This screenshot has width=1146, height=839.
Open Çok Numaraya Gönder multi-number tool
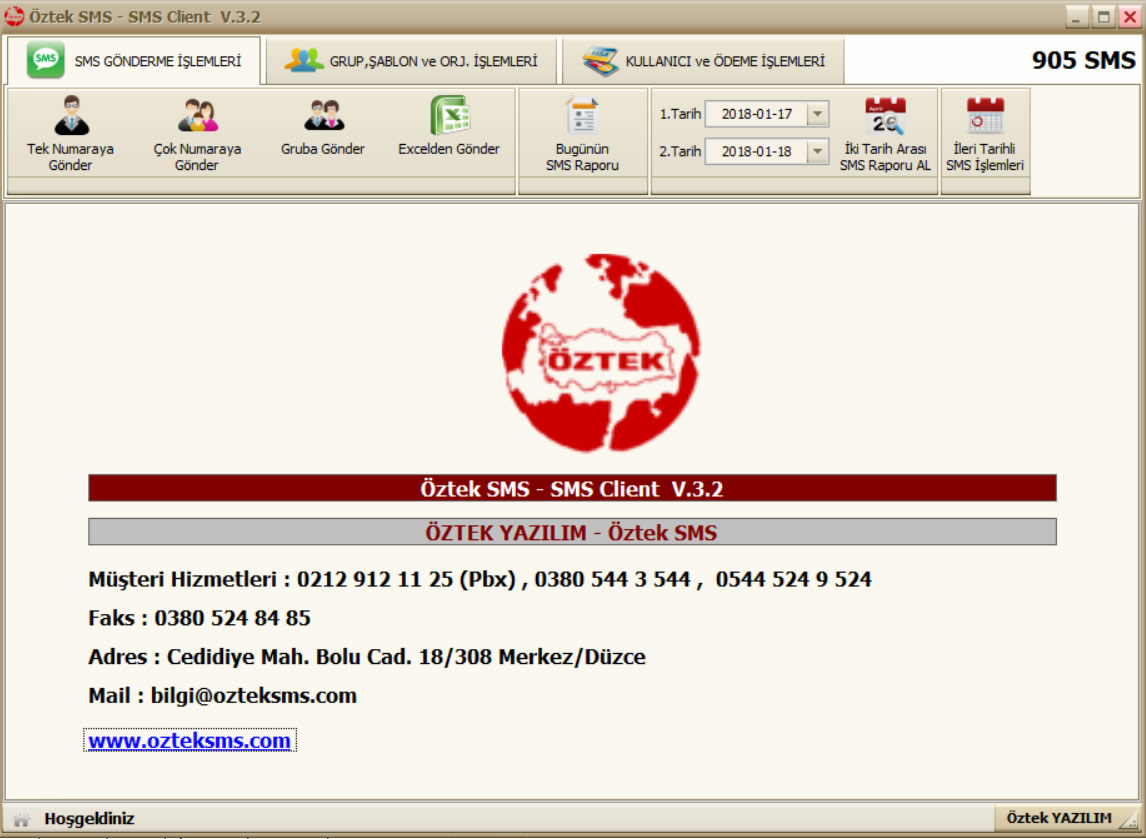click(197, 134)
